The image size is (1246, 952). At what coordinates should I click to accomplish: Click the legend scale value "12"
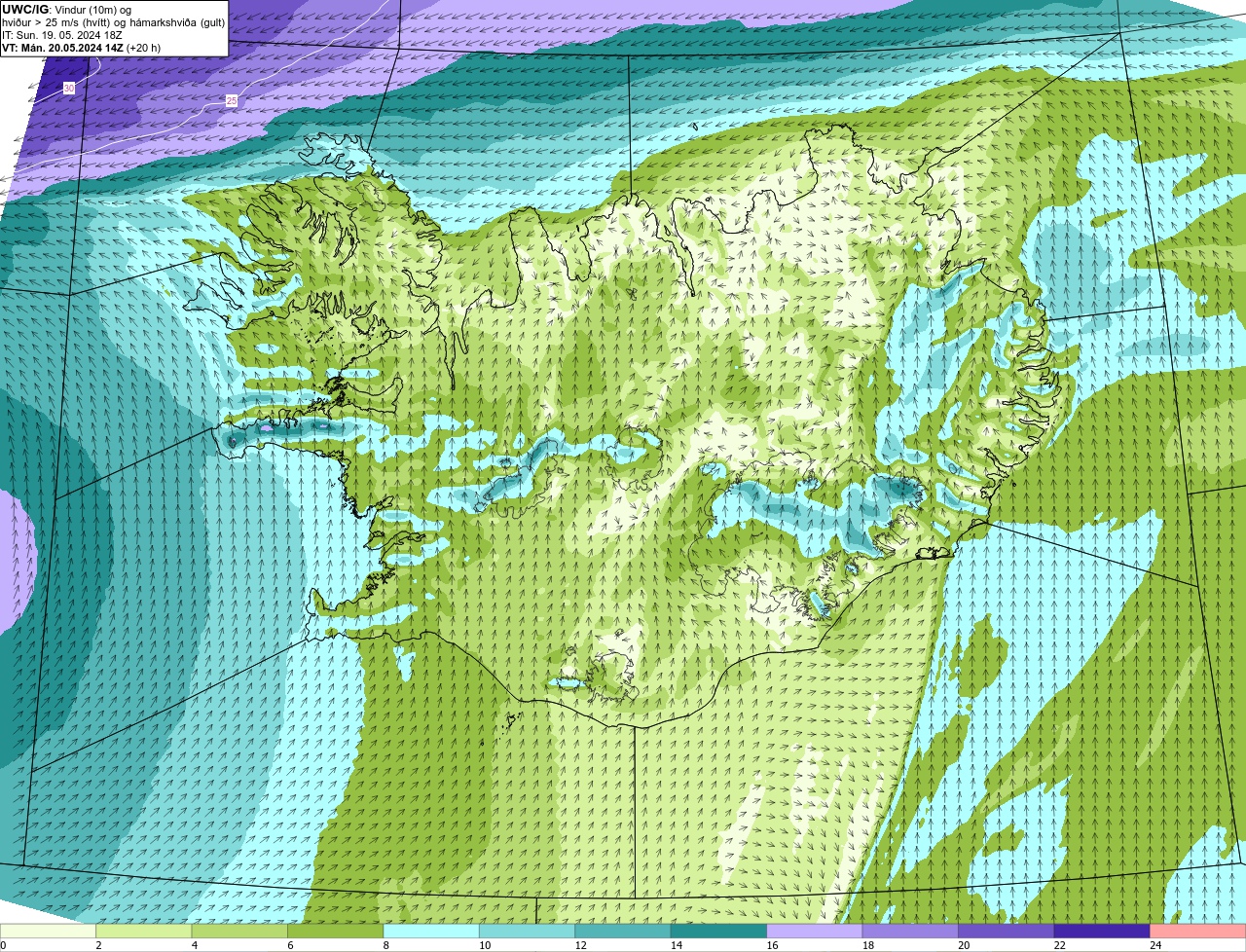tap(580, 945)
